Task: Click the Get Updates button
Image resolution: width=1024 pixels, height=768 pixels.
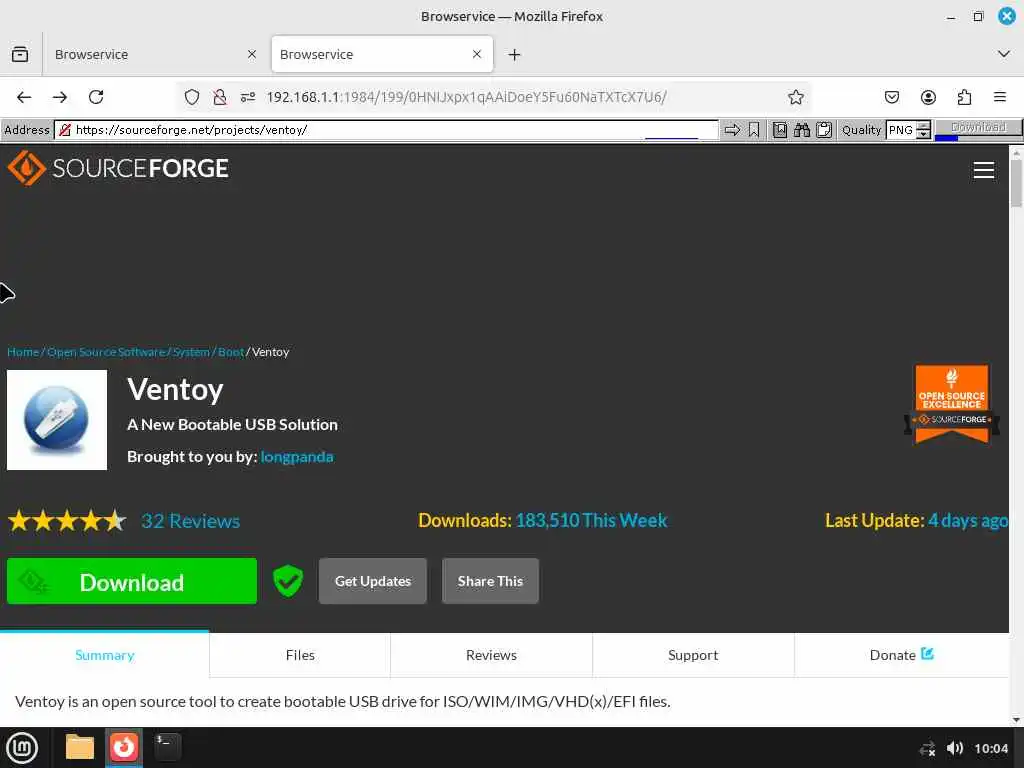Action: pyautogui.click(x=373, y=581)
